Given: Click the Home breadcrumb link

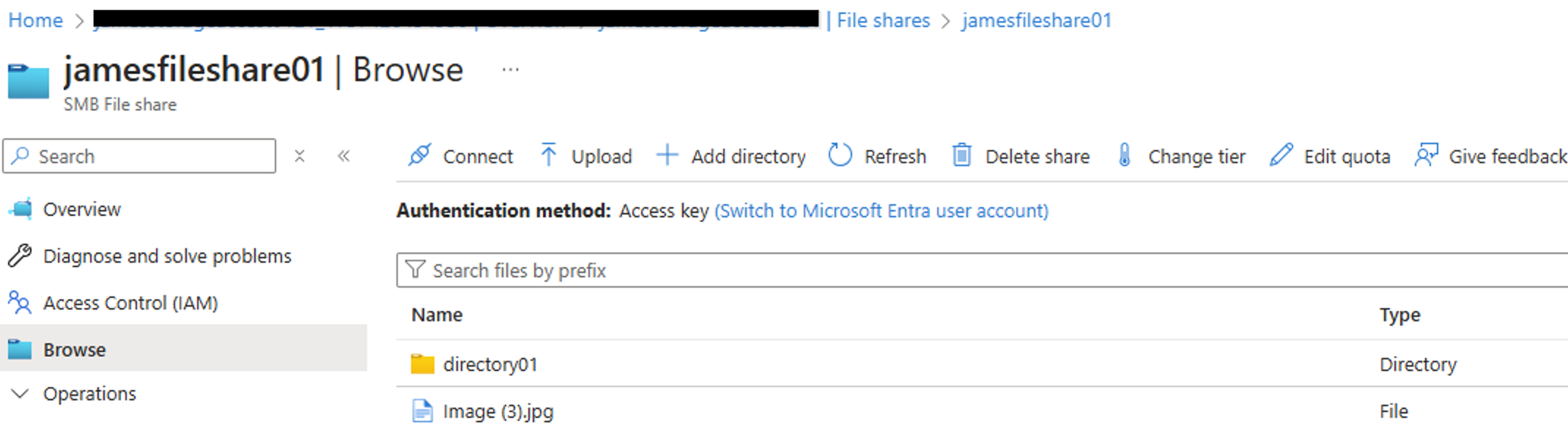Looking at the screenshot, I should [x=35, y=20].
